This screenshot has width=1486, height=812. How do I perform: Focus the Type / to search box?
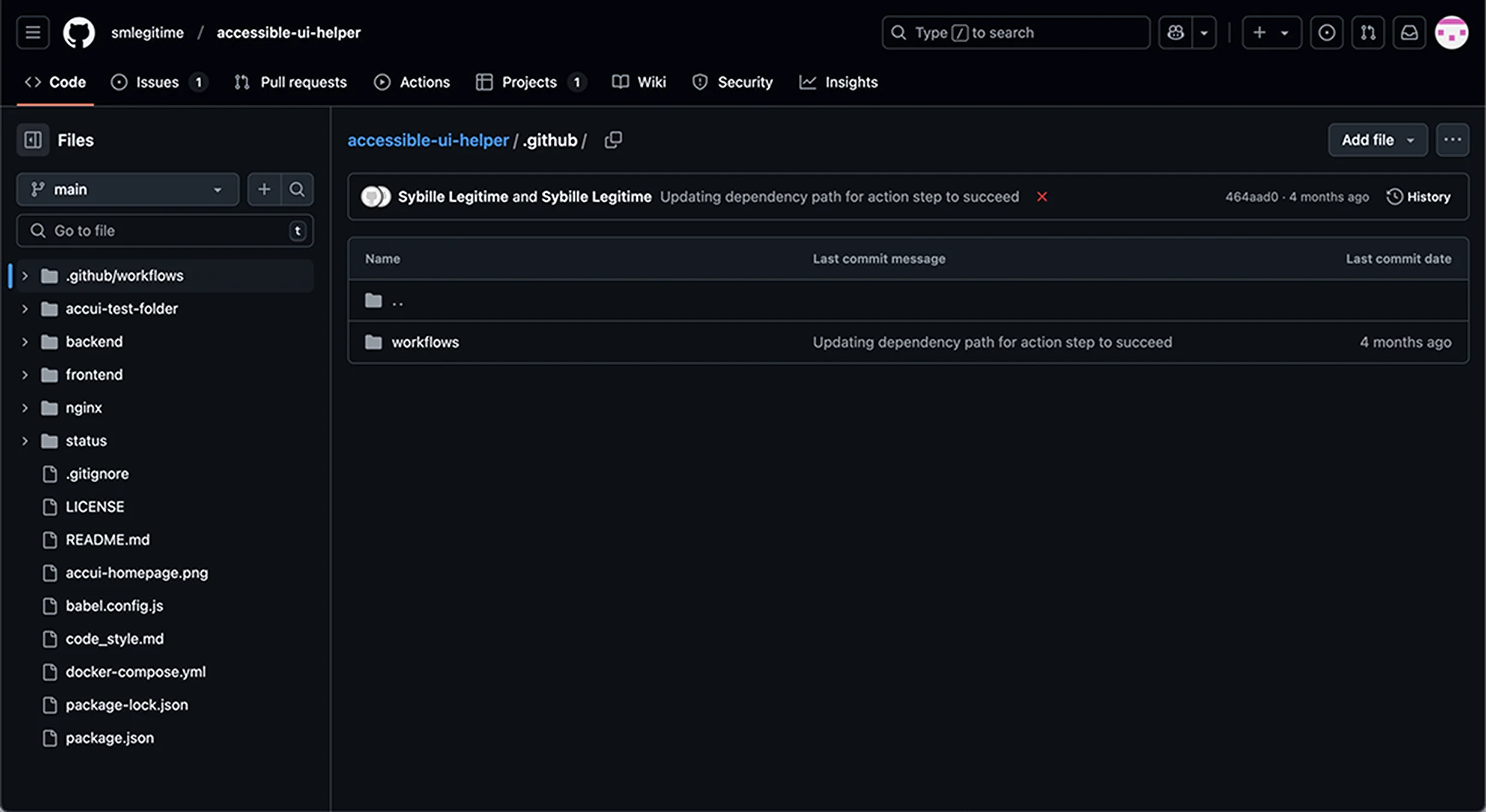pos(1016,32)
